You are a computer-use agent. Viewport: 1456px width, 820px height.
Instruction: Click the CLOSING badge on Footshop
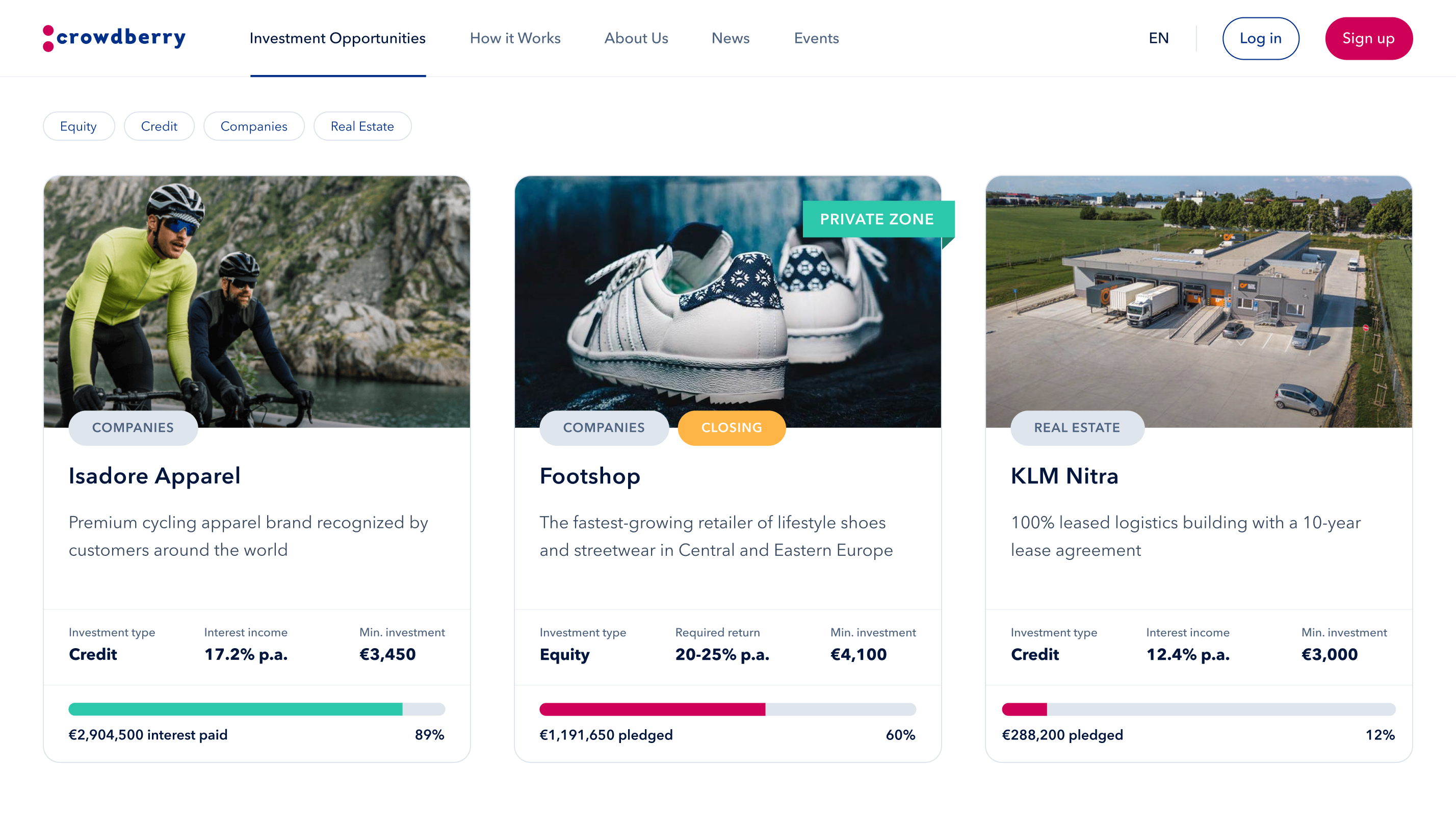coord(732,427)
